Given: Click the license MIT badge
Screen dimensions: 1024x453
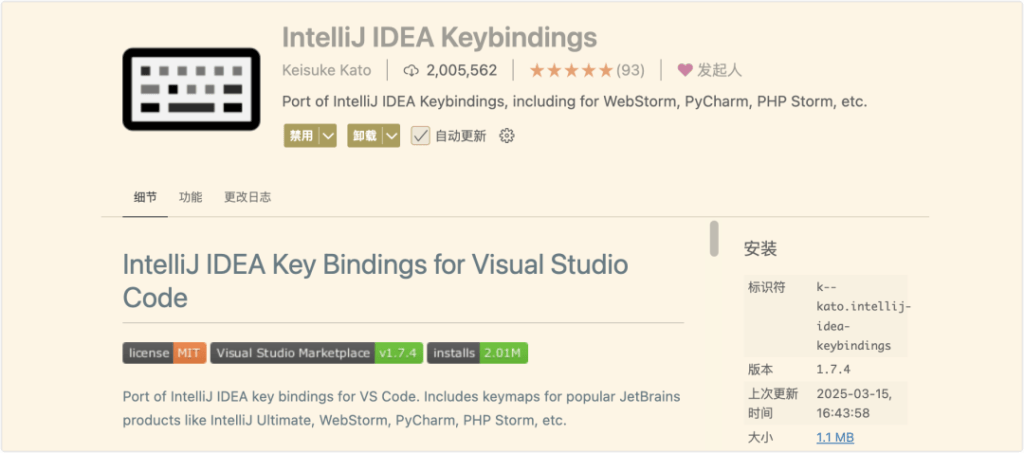Looking at the screenshot, I should point(164,353).
